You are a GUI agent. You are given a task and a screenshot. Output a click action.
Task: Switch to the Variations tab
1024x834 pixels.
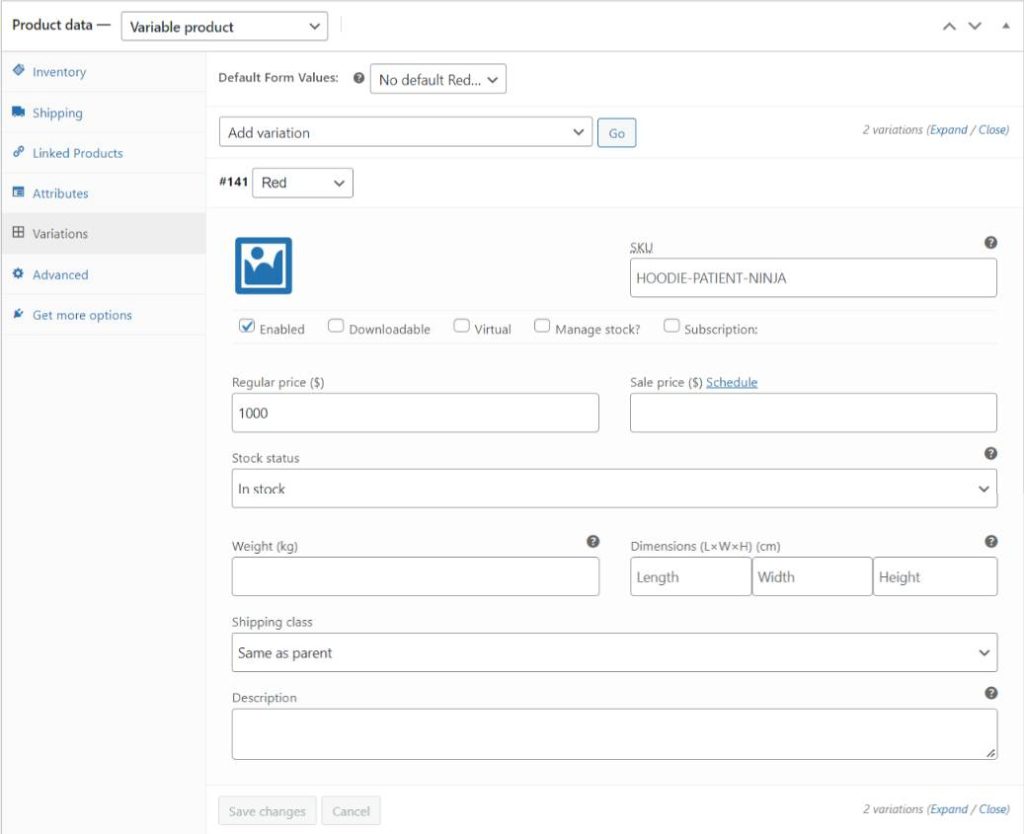18,233
